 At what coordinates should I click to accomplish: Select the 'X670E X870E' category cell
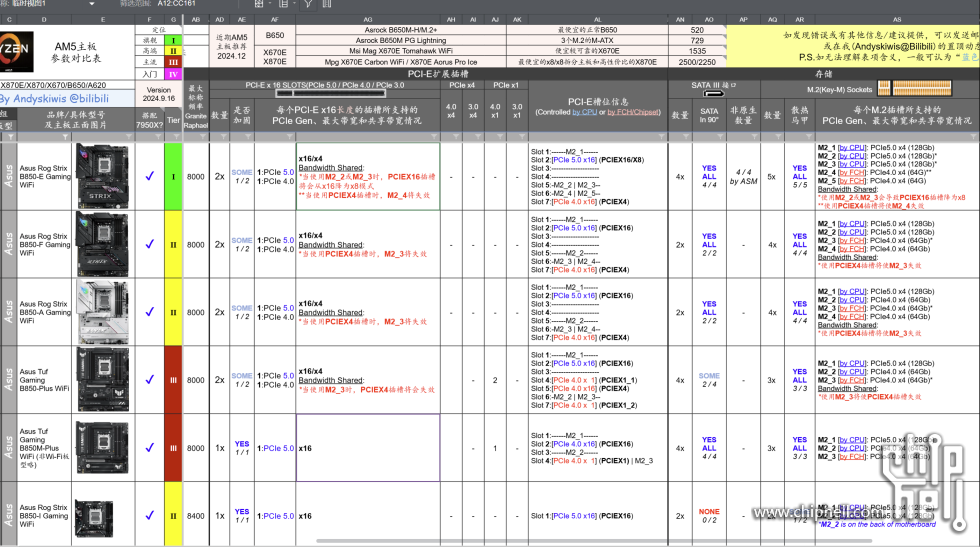click(274, 57)
